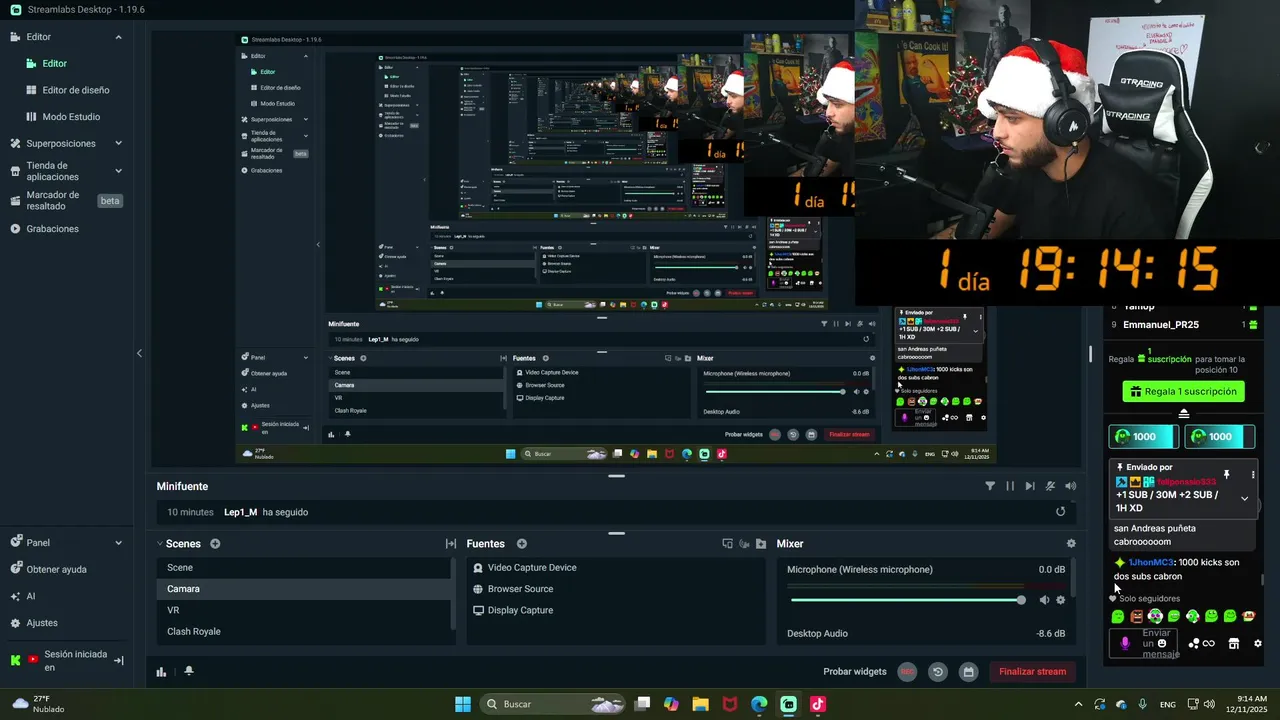Open Microsoft Edge from taskbar

[x=759, y=704]
